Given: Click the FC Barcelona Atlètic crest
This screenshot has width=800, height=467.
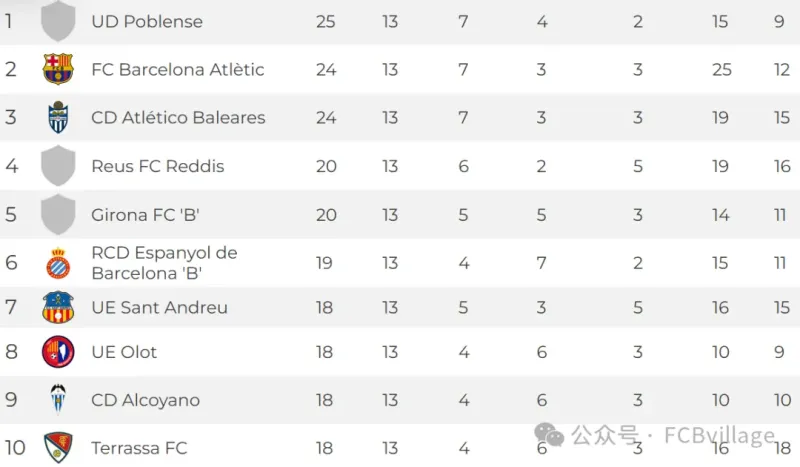Looking at the screenshot, I should pos(58,69).
